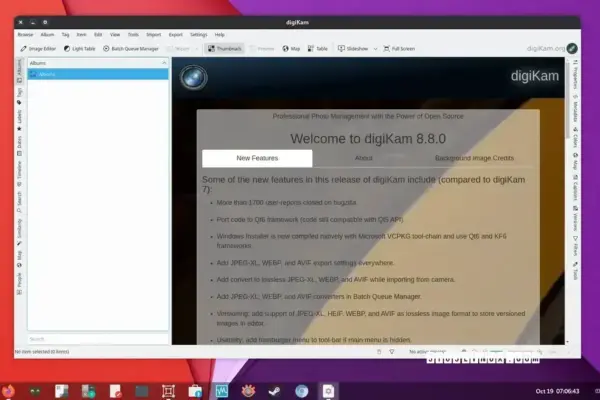Viewport: 600px width, 400px height.
Task: Open the Versions right sidebar tab
Action: (575, 219)
